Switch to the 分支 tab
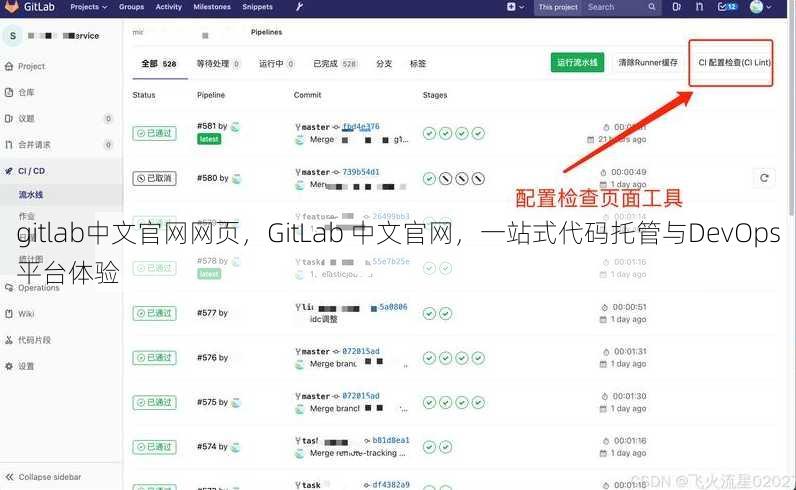This screenshot has height=490, width=796. [x=384, y=63]
